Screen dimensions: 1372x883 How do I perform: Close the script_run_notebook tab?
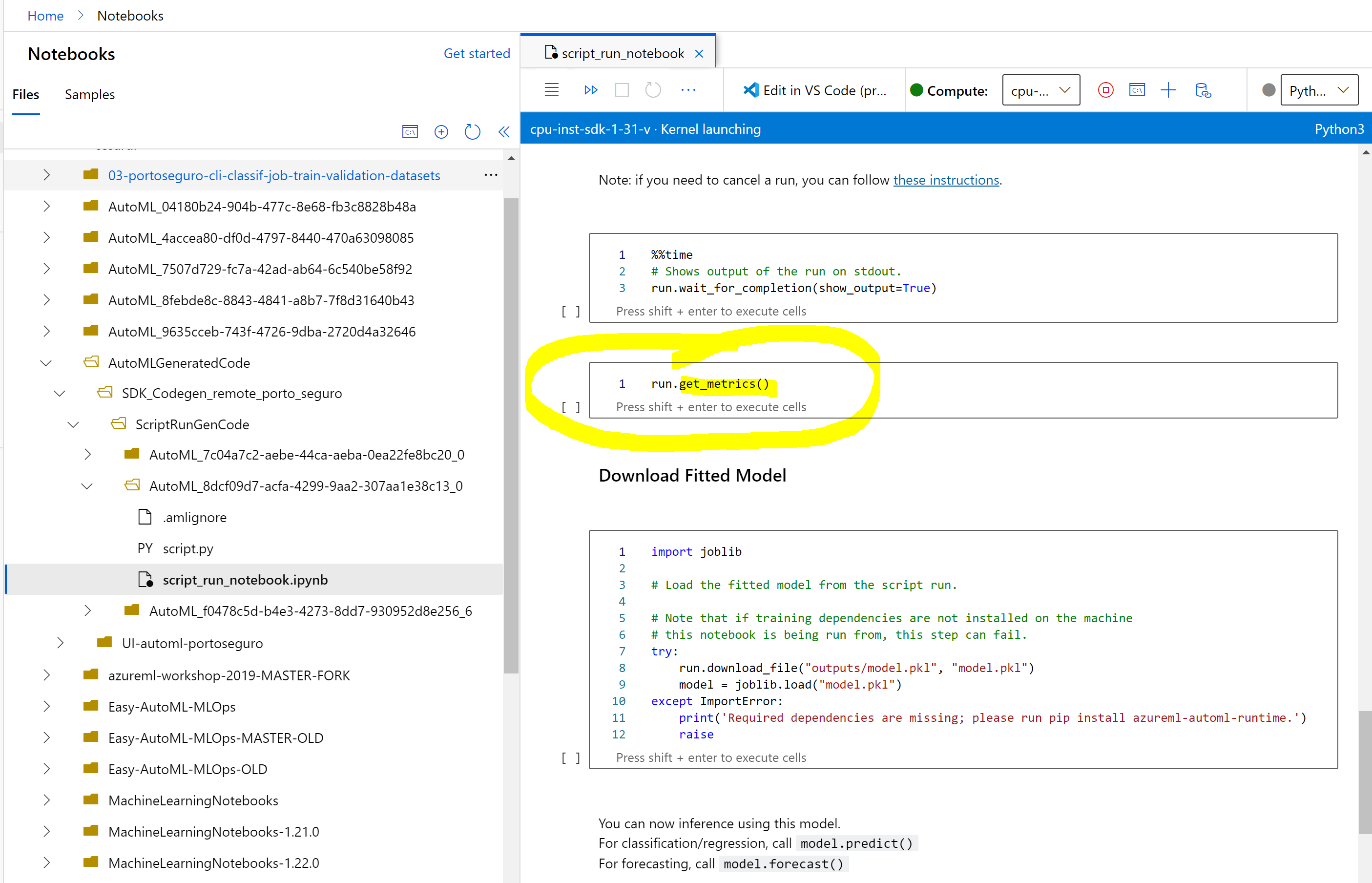(x=699, y=53)
